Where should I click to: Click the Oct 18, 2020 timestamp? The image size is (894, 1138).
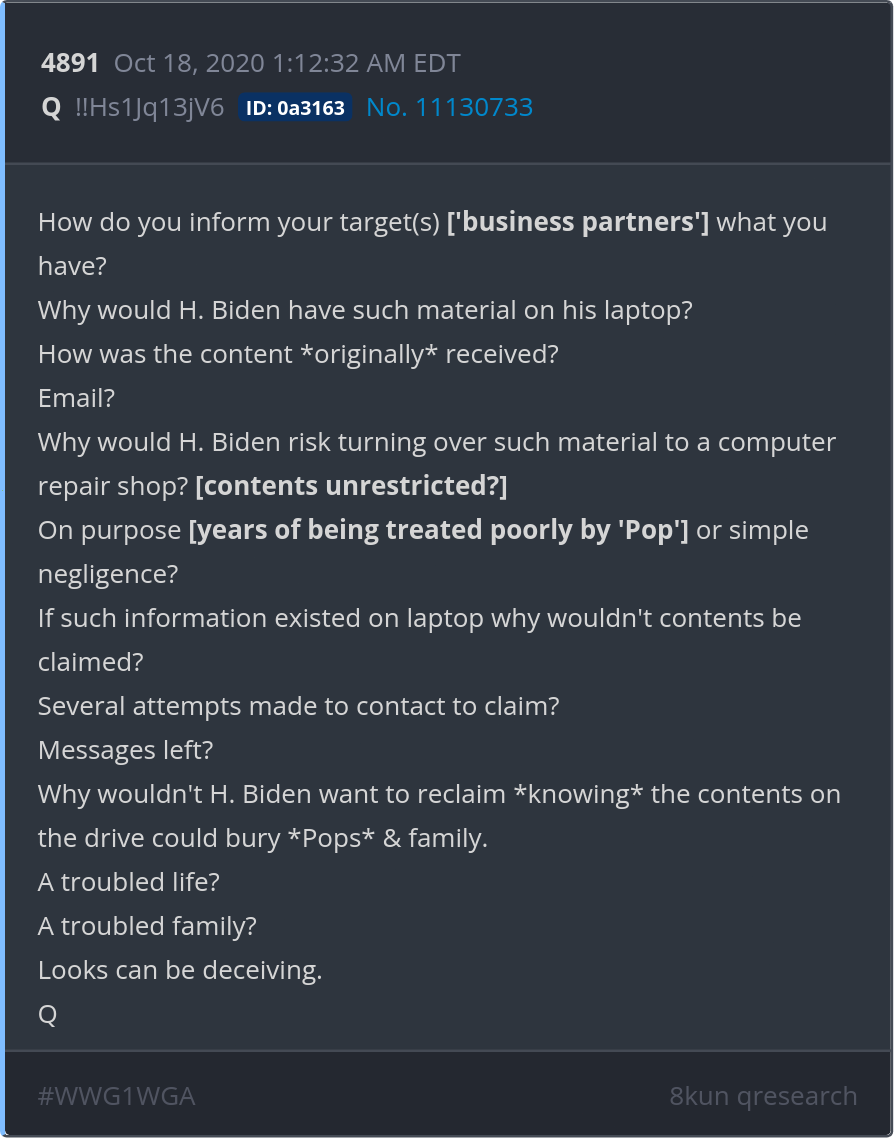pos(287,64)
